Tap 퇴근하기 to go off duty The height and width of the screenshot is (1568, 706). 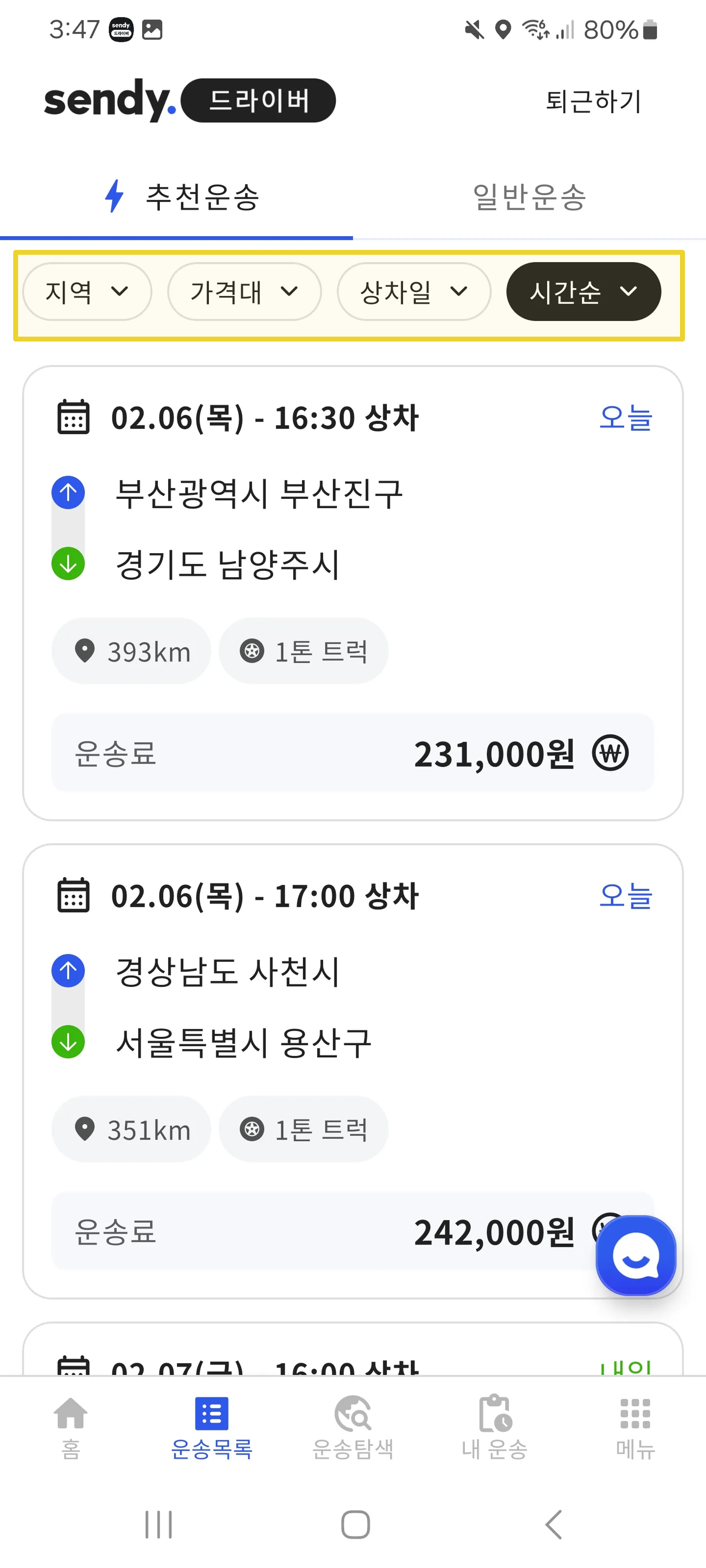[x=593, y=101]
